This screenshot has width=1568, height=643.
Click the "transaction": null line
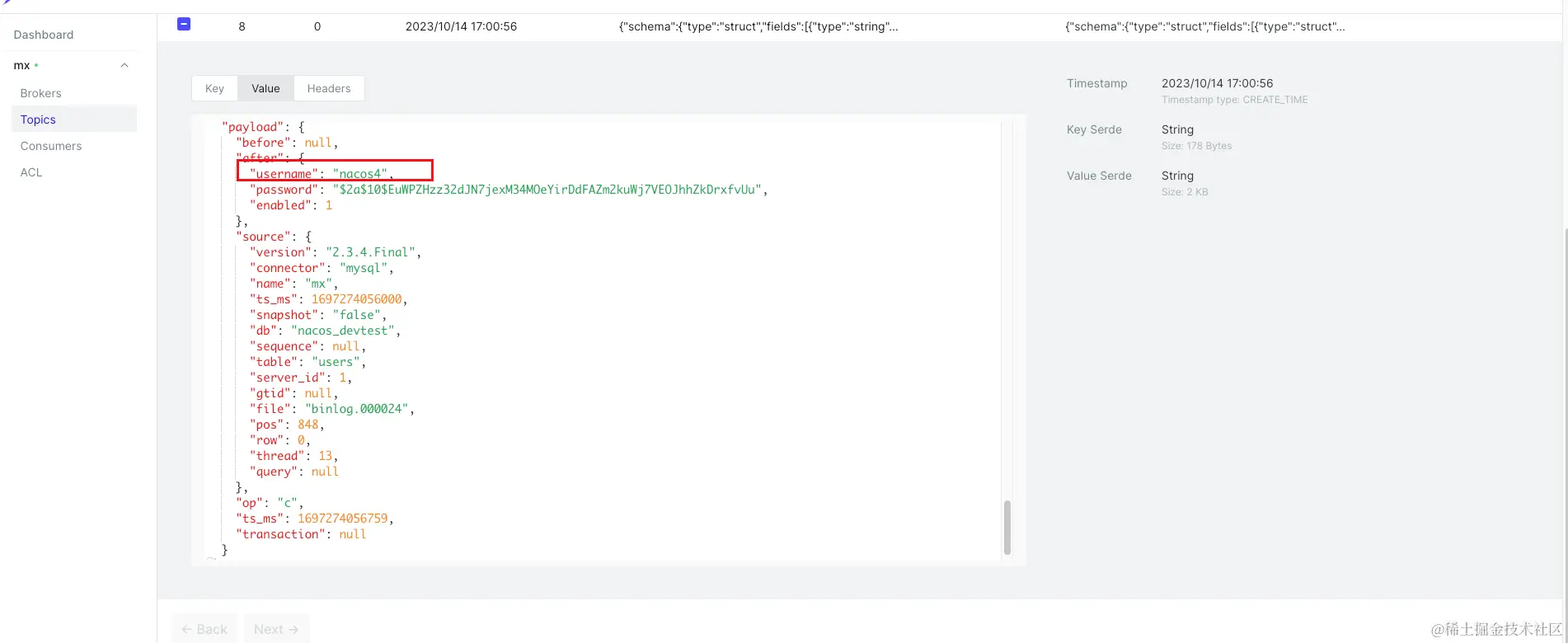click(x=301, y=534)
